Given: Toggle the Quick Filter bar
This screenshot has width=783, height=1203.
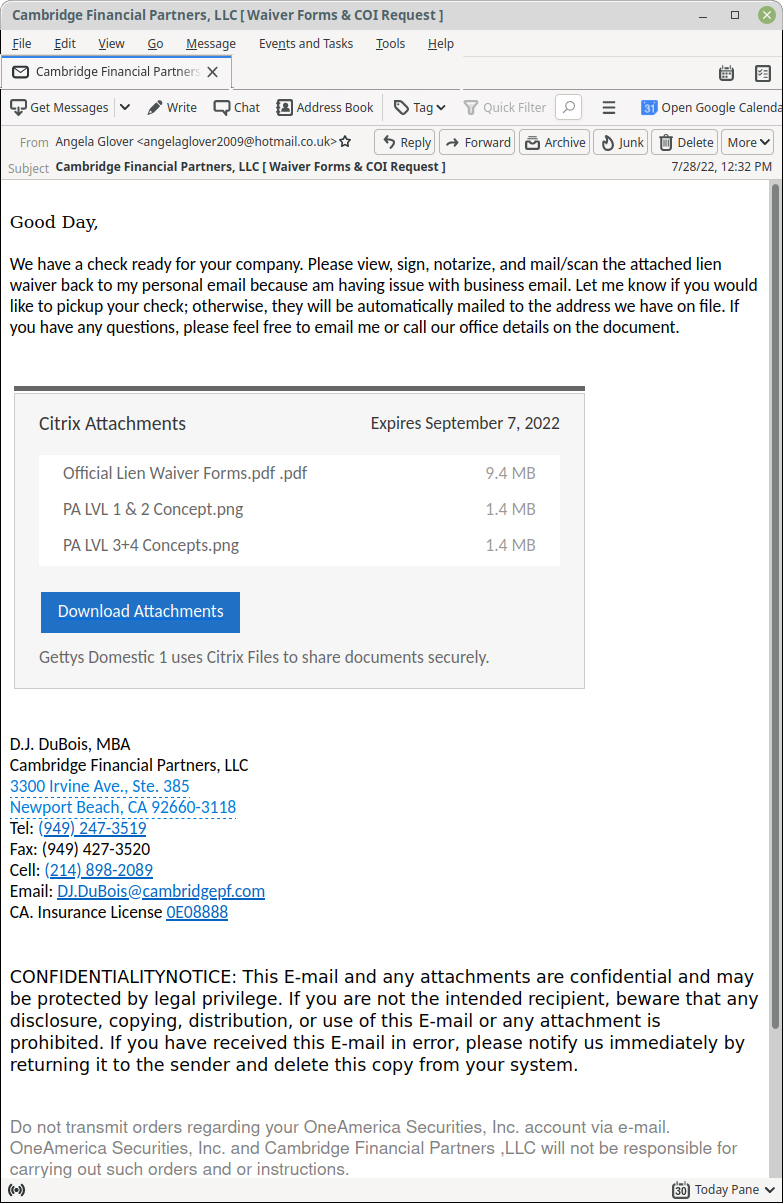Looking at the screenshot, I should click(505, 107).
